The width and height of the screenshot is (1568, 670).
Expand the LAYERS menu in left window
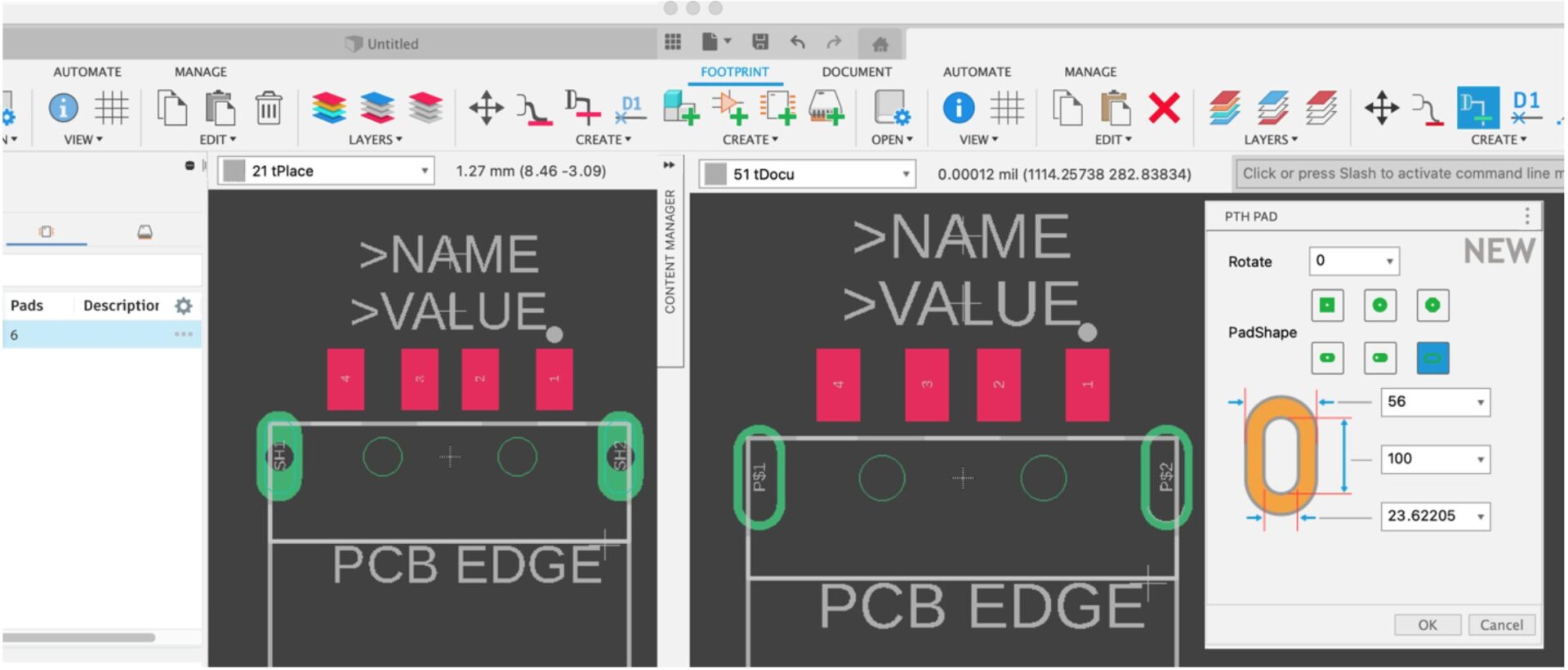click(x=376, y=140)
